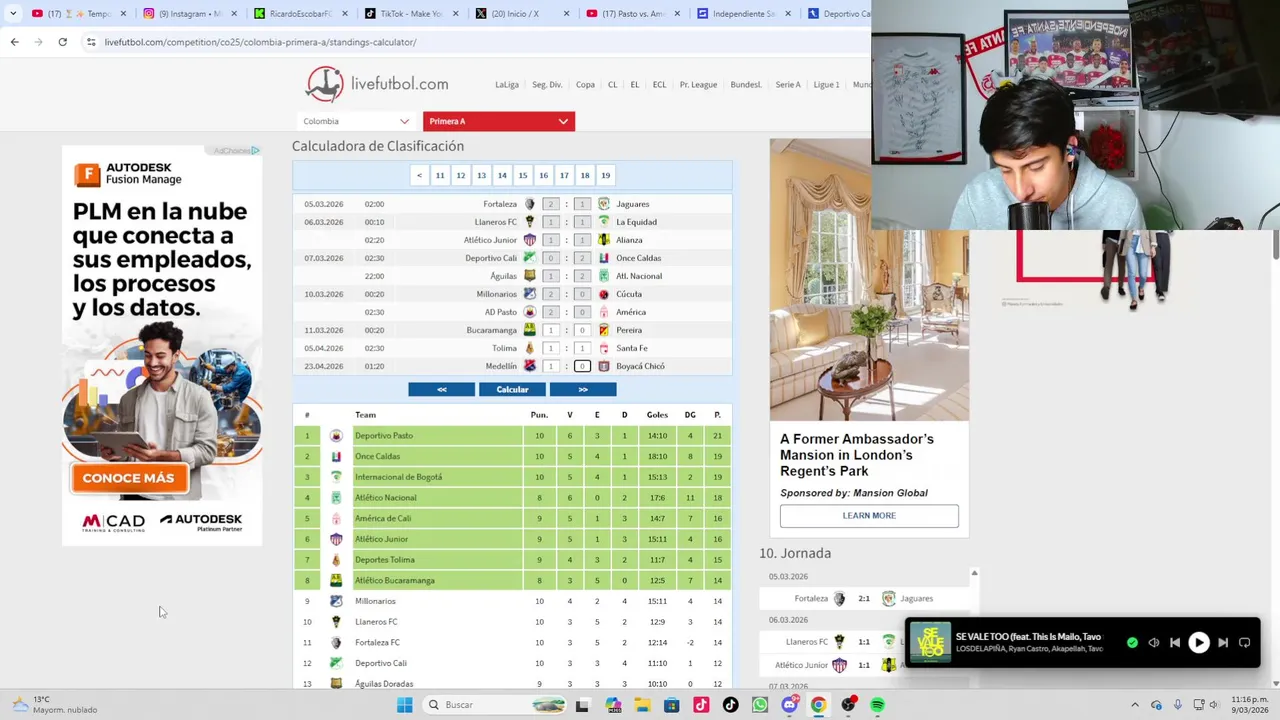This screenshot has width=1280, height=720.
Task: Click the '<<' previous round button
Action: [441, 389]
